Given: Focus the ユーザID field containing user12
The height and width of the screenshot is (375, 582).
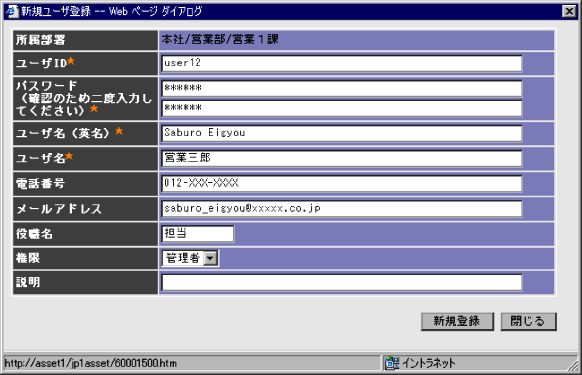Looking at the screenshot, I should 342,63.
